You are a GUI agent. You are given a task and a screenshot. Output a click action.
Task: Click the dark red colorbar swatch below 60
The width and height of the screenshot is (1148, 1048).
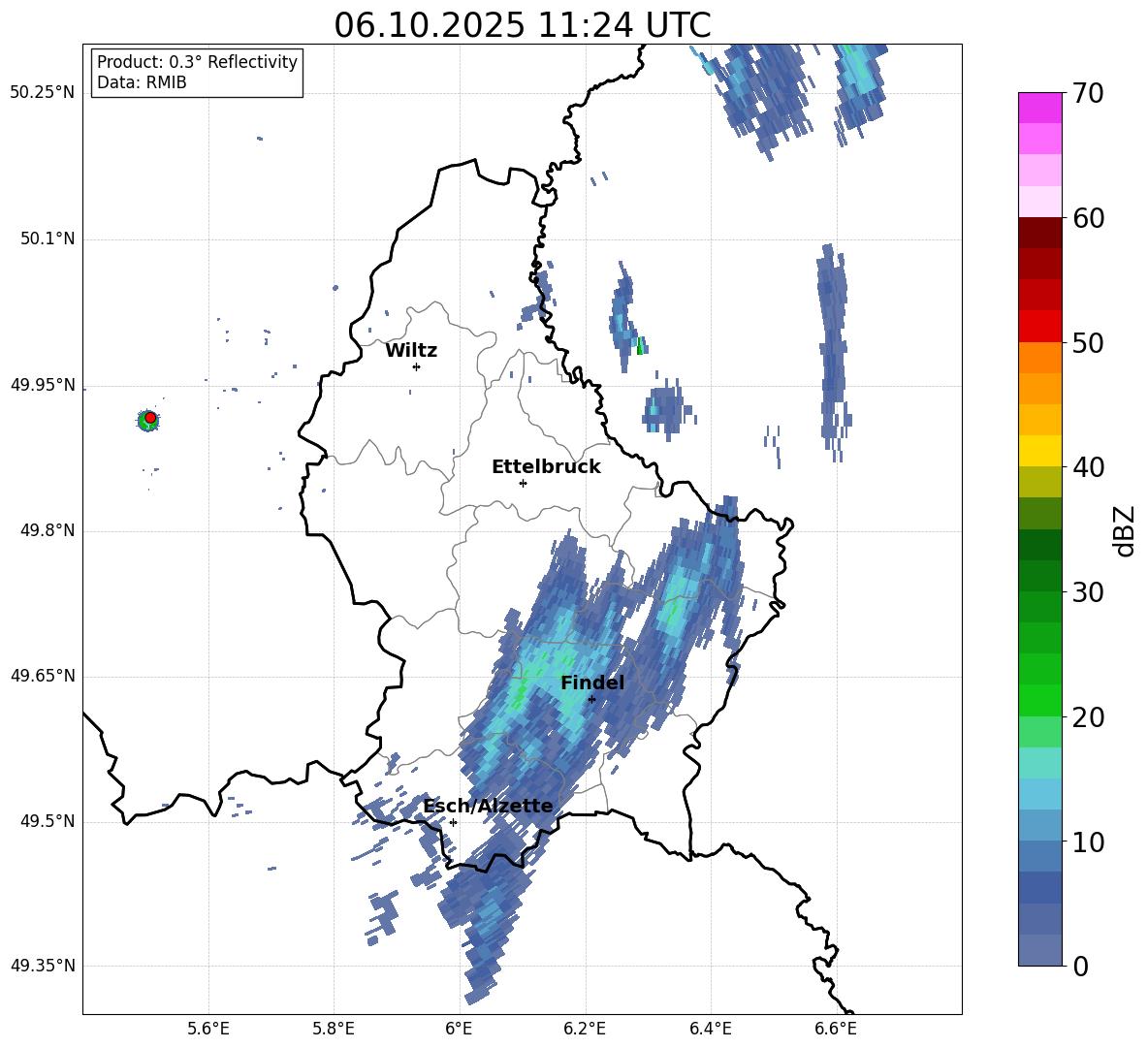(1039, 233)
